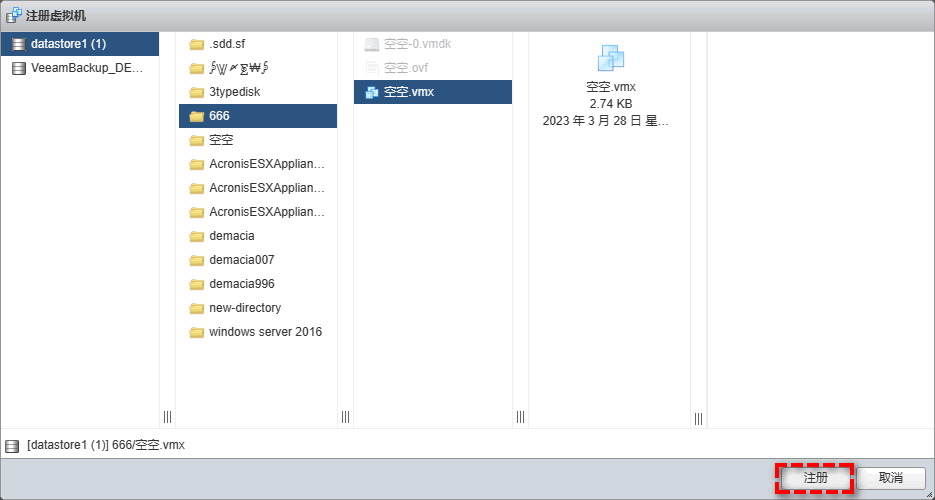Click the 666 folder icon

196,116
